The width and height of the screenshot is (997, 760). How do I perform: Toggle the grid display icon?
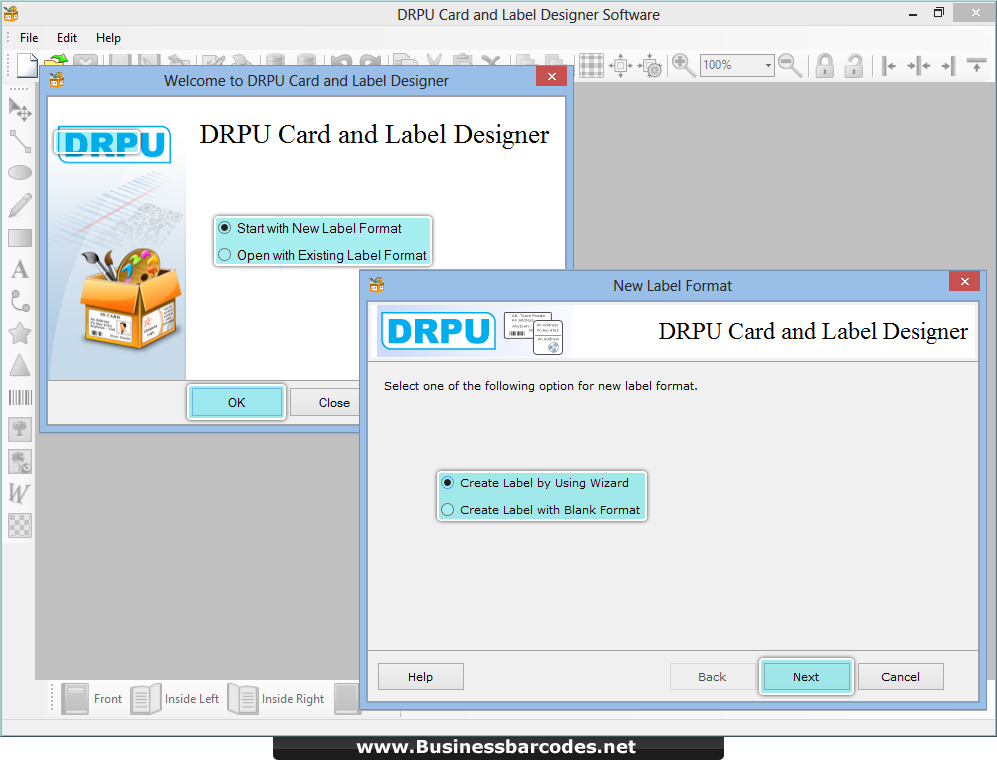point(591,65)
